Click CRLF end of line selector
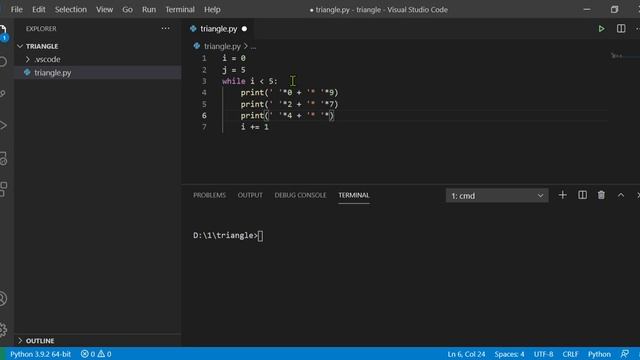Screen dimensions: 640x360 click(570, 354)
